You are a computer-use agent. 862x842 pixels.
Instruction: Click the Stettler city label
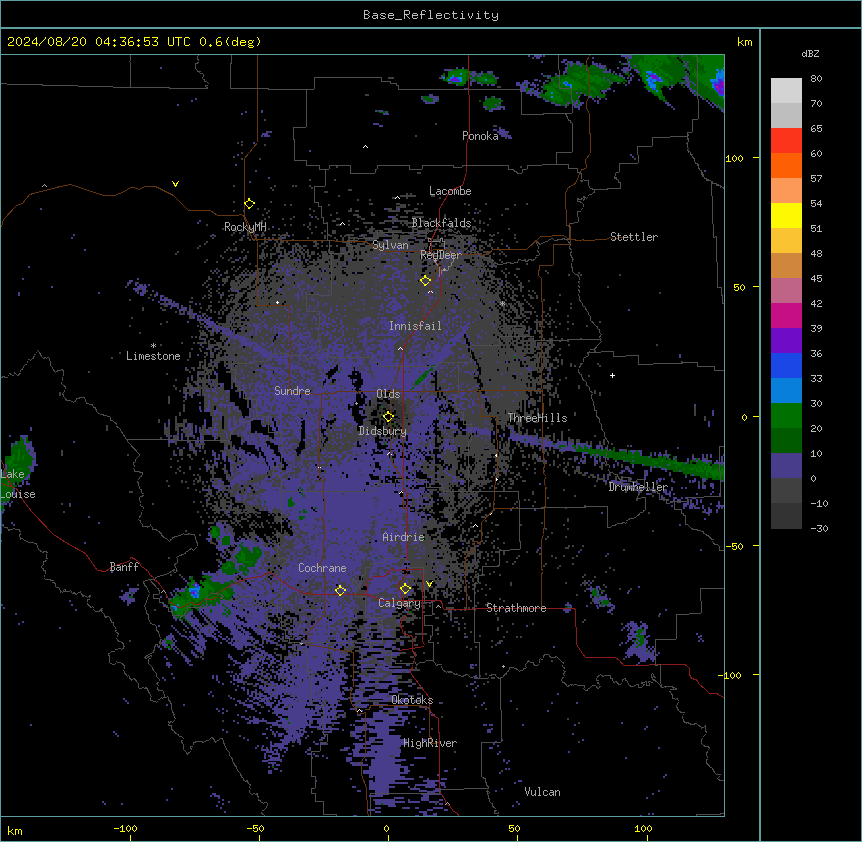point(634,237)
